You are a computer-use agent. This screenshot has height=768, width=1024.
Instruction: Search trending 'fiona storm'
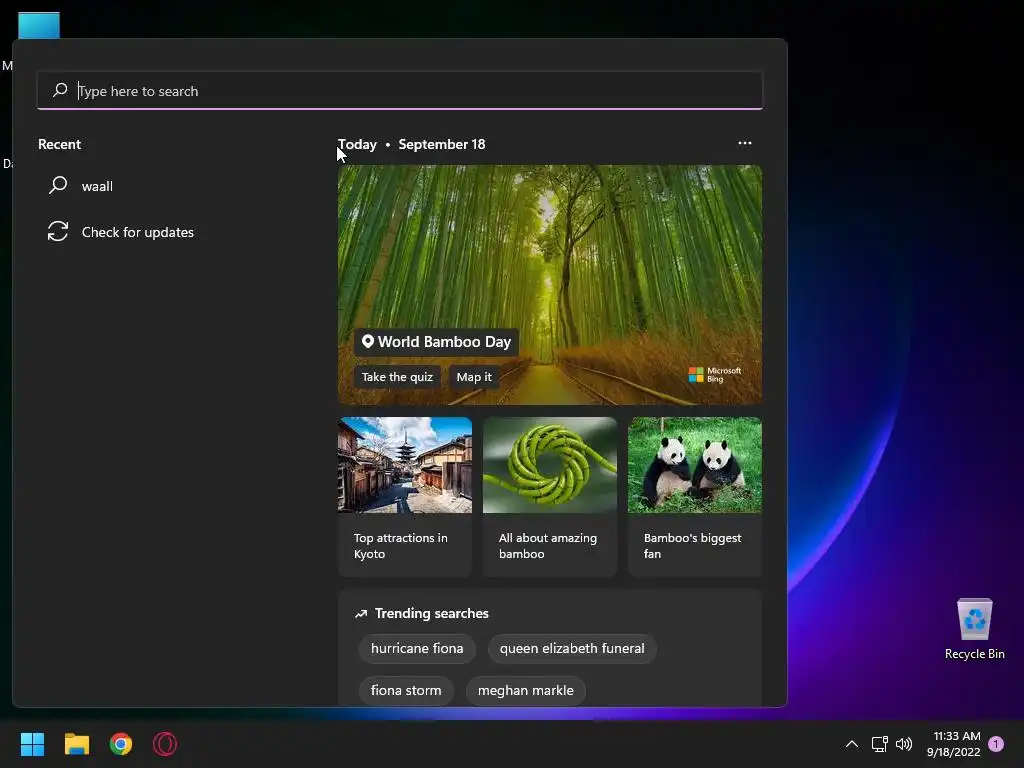tap(406, 690)
